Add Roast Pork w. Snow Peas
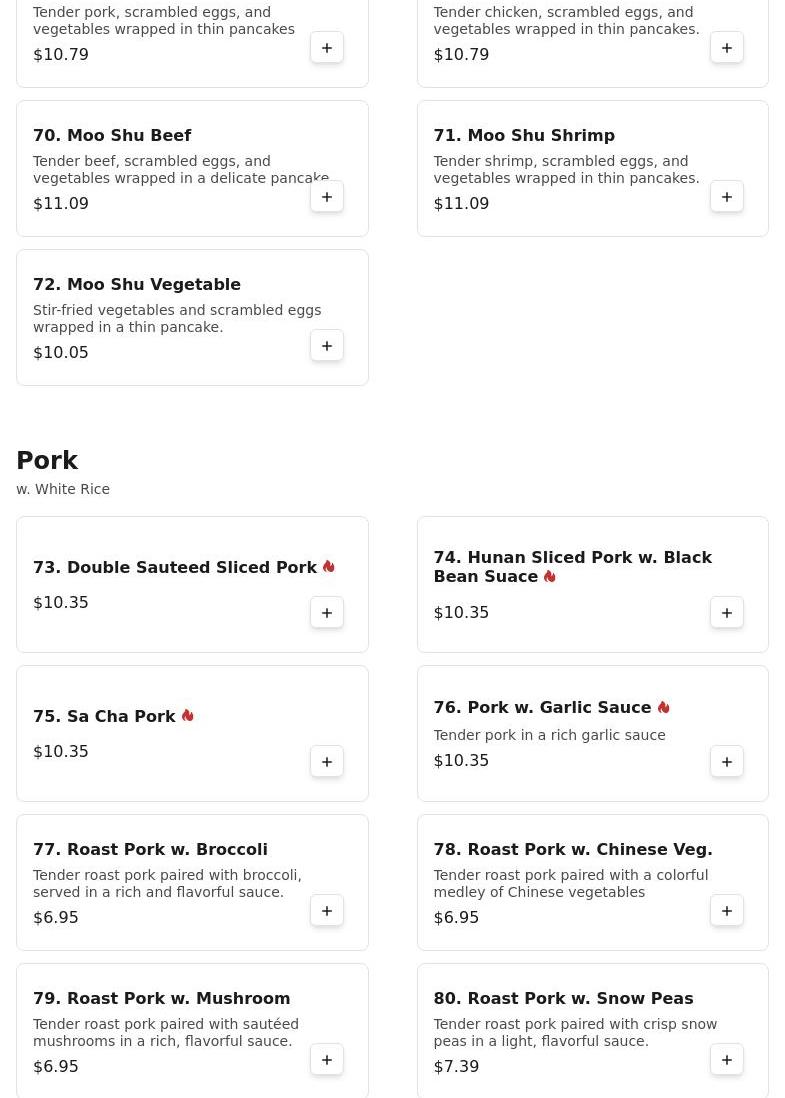Image resolution: width=785 pixels, height=1098 pixels. pos(727,1060)
